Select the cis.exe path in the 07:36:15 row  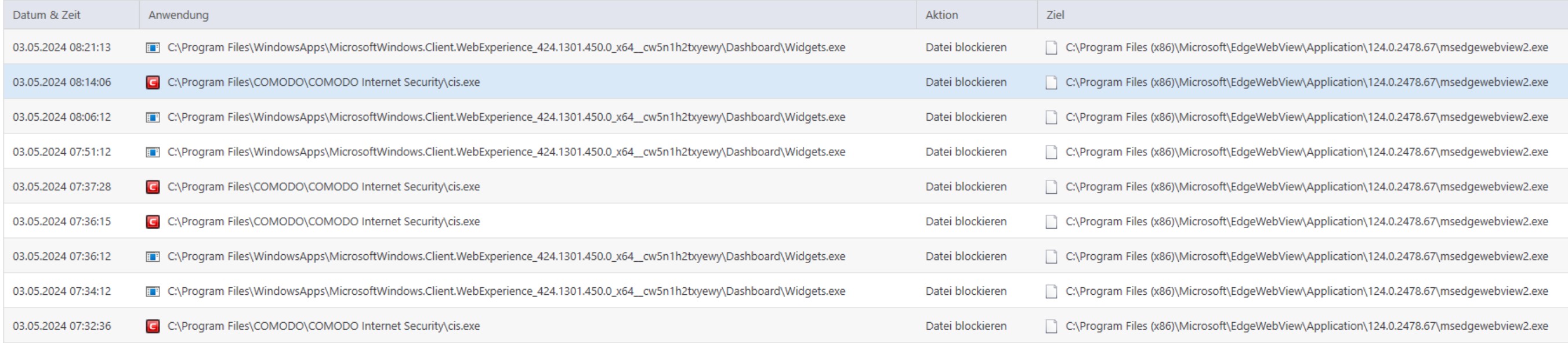click(x=323, y=222)
